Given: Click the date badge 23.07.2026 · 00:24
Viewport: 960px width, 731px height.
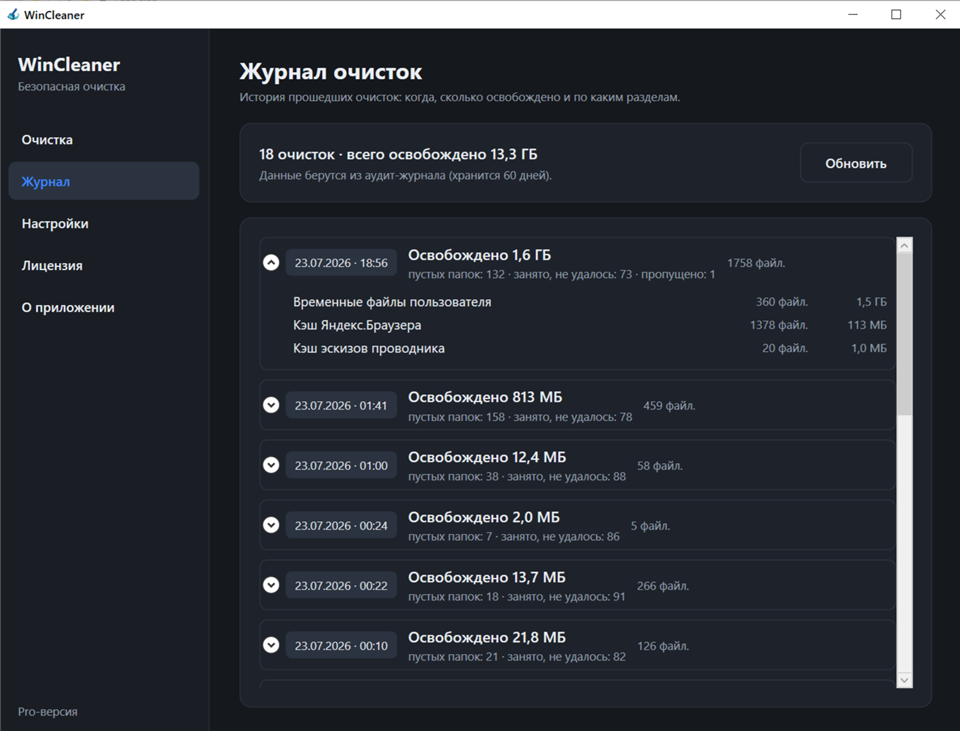Looking at the screenshot, I should click(341, 525).
